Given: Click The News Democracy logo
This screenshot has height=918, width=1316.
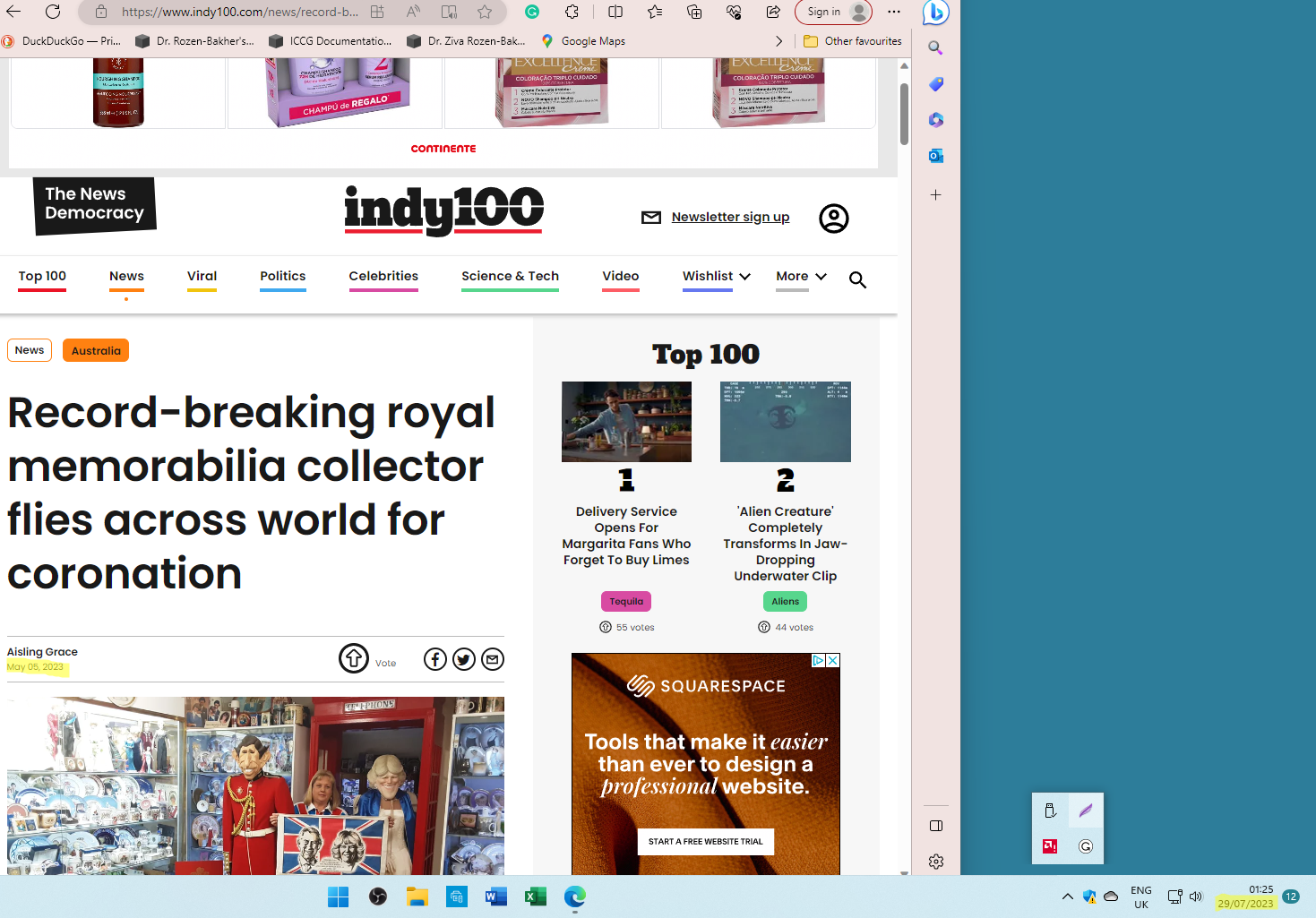Looking at the screenshot, I should (94, 205).
